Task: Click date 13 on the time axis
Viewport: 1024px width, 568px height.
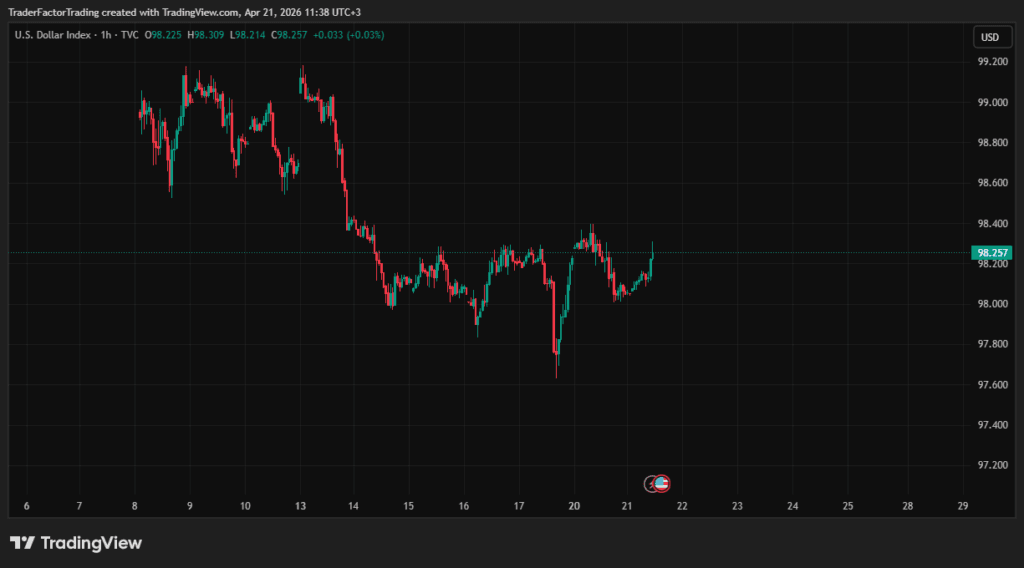Action: click(300, 506)
